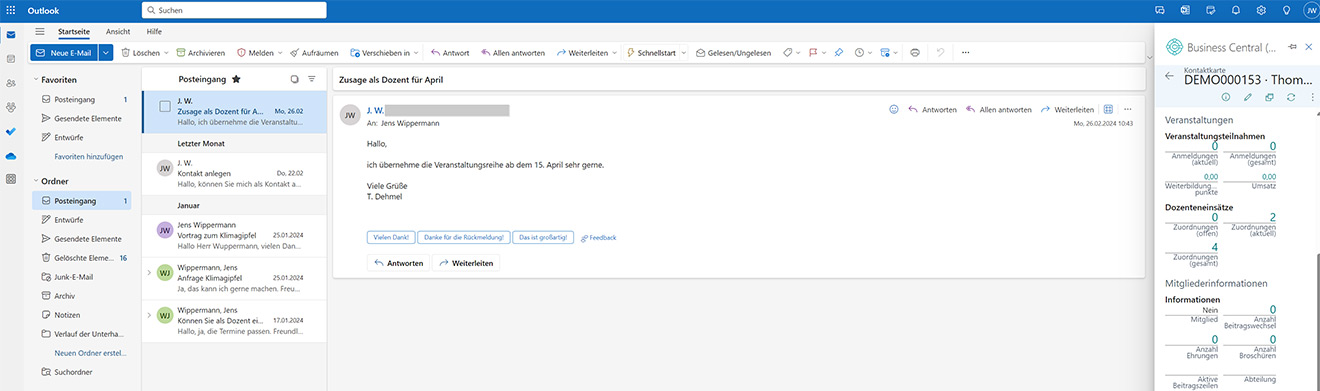The height and width of the screenshot is (391, 1320).
Task: Collapse the Ordner section
Action: [37, 180]
